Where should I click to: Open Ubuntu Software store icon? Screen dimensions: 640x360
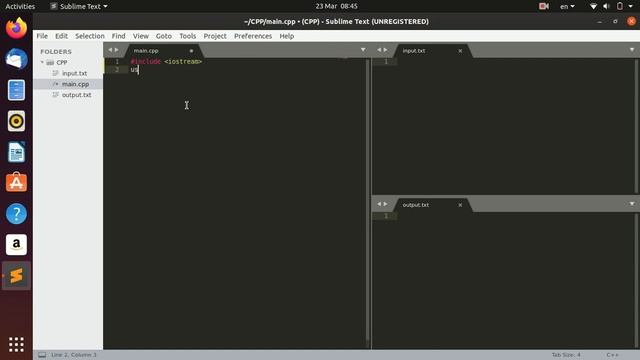16,182
